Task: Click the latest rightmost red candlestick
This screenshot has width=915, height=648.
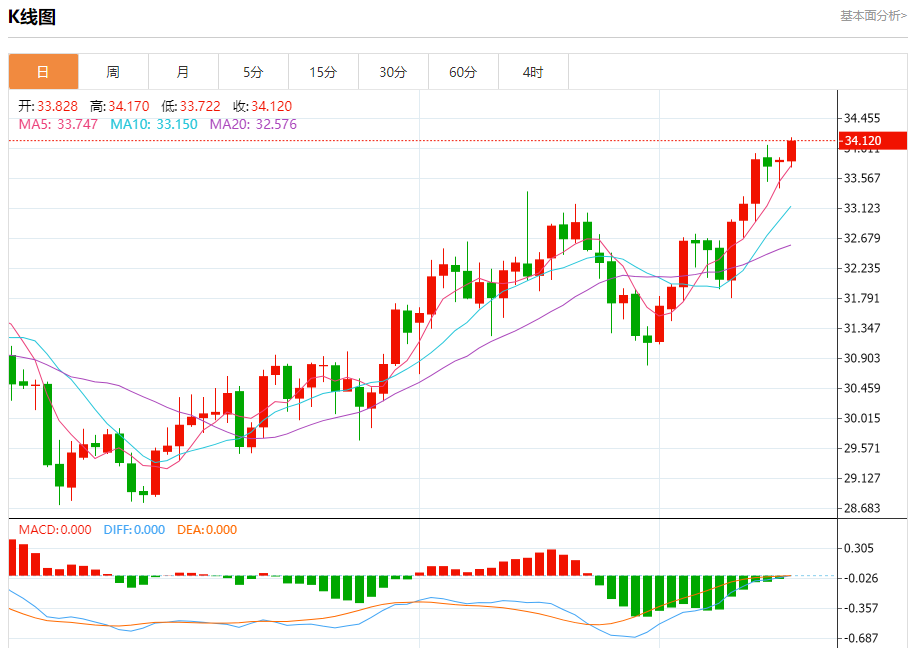Action: click(x=792, y=150)
